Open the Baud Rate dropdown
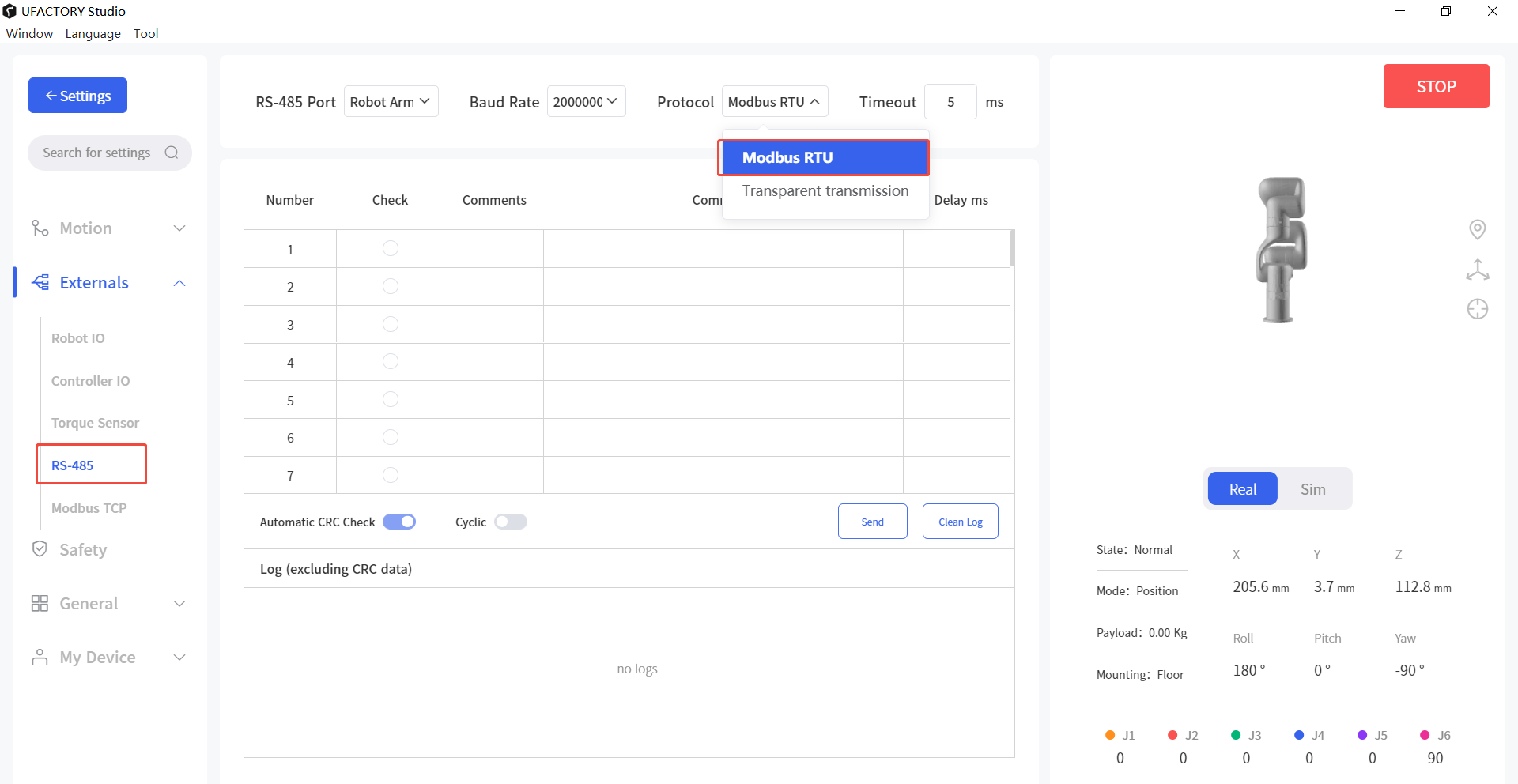Screen dimensions: 1518x784 pos(586,102)
